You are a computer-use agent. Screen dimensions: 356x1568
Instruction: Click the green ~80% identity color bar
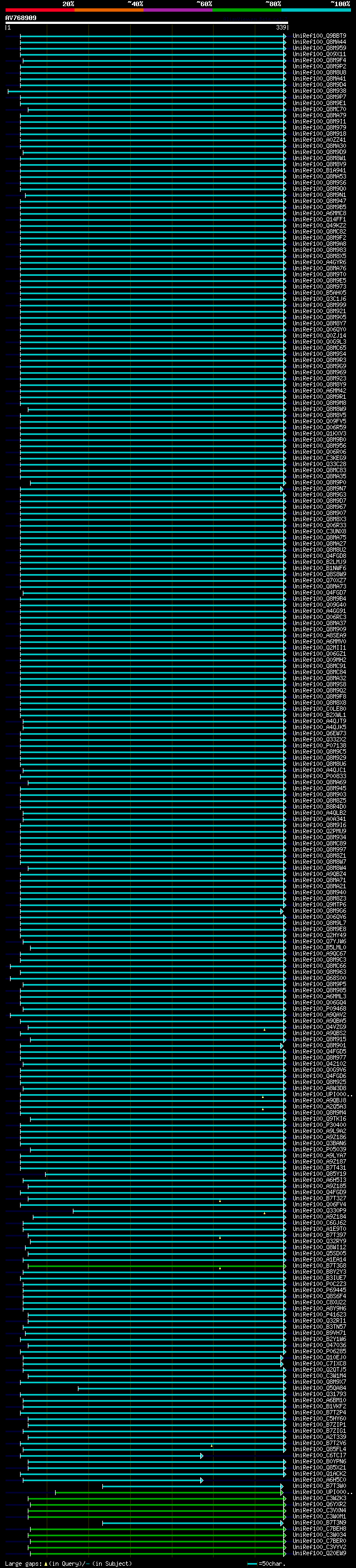[x=247, y=10]
